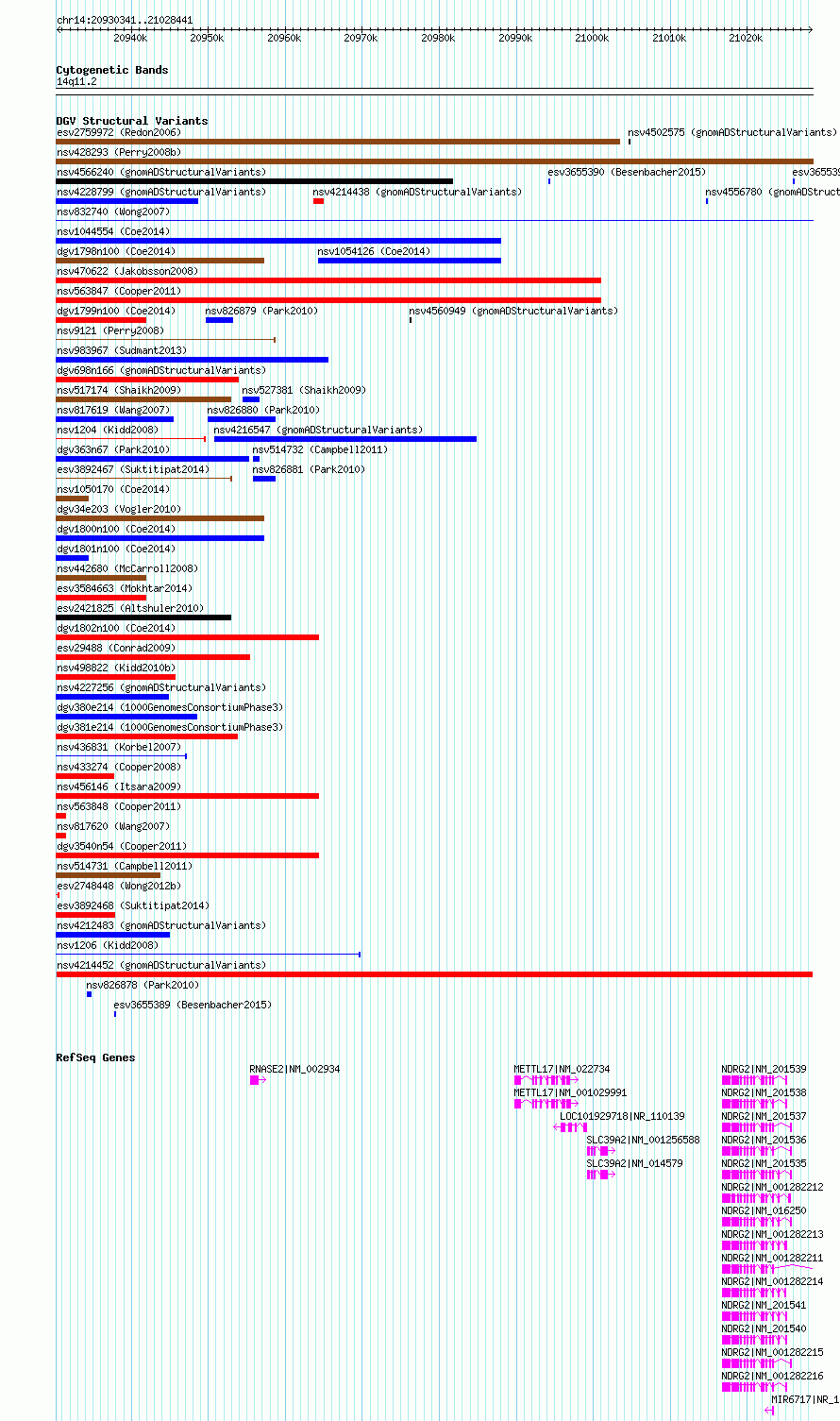840x1421 pixels.
Task: Select nsv527381 (Shaikh2009) label
Action: [304, 390]
